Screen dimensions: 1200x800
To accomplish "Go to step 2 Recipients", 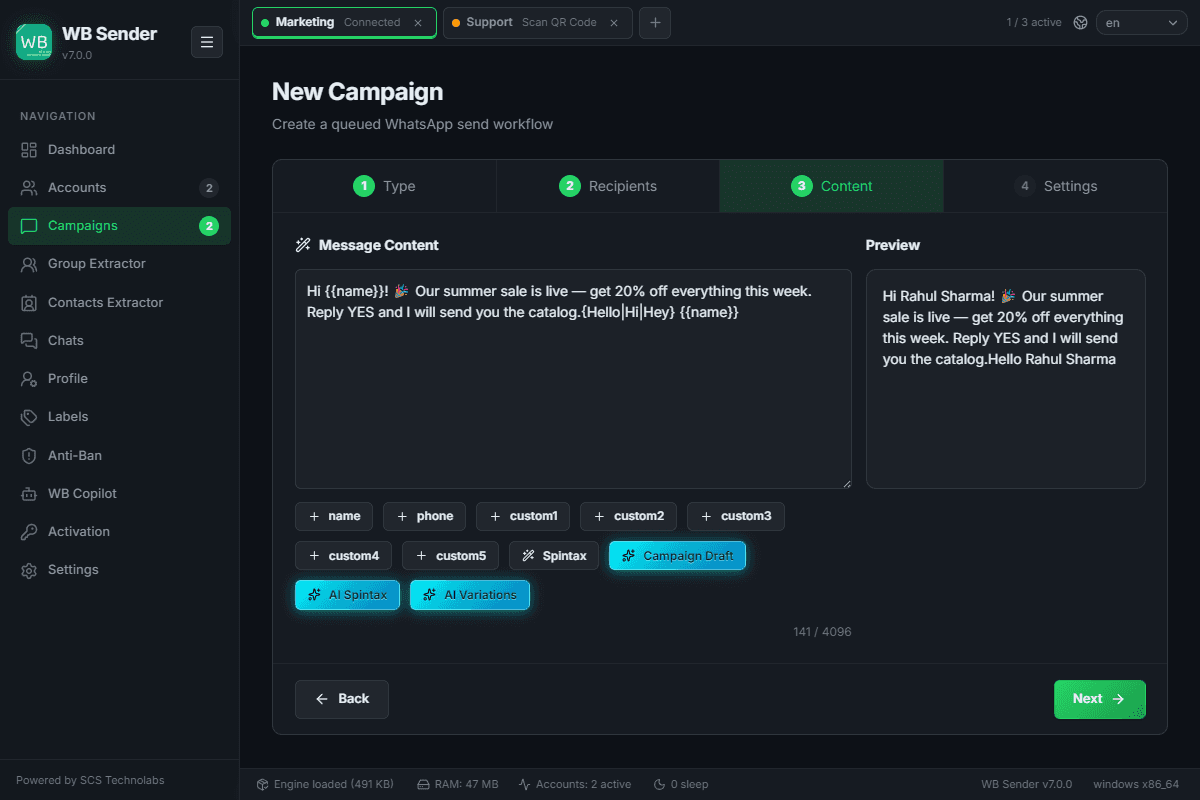I will tap(608, 186).
